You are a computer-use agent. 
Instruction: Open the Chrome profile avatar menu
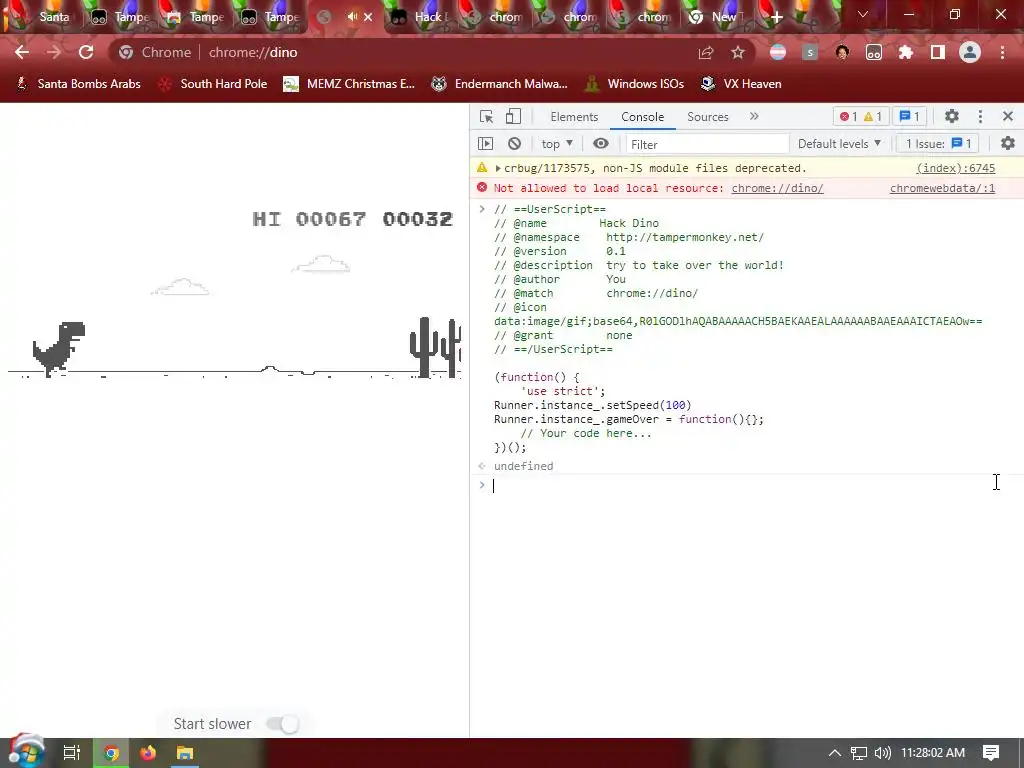(x=970, y=52)
